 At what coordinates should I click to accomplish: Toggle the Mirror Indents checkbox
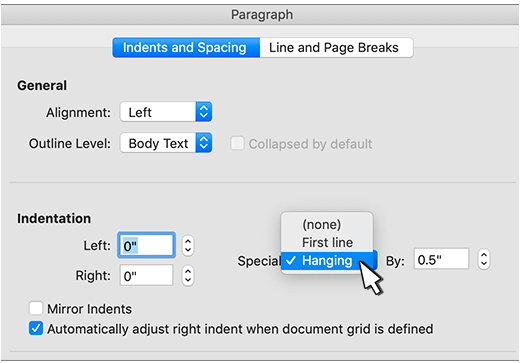tap(36, 308)
